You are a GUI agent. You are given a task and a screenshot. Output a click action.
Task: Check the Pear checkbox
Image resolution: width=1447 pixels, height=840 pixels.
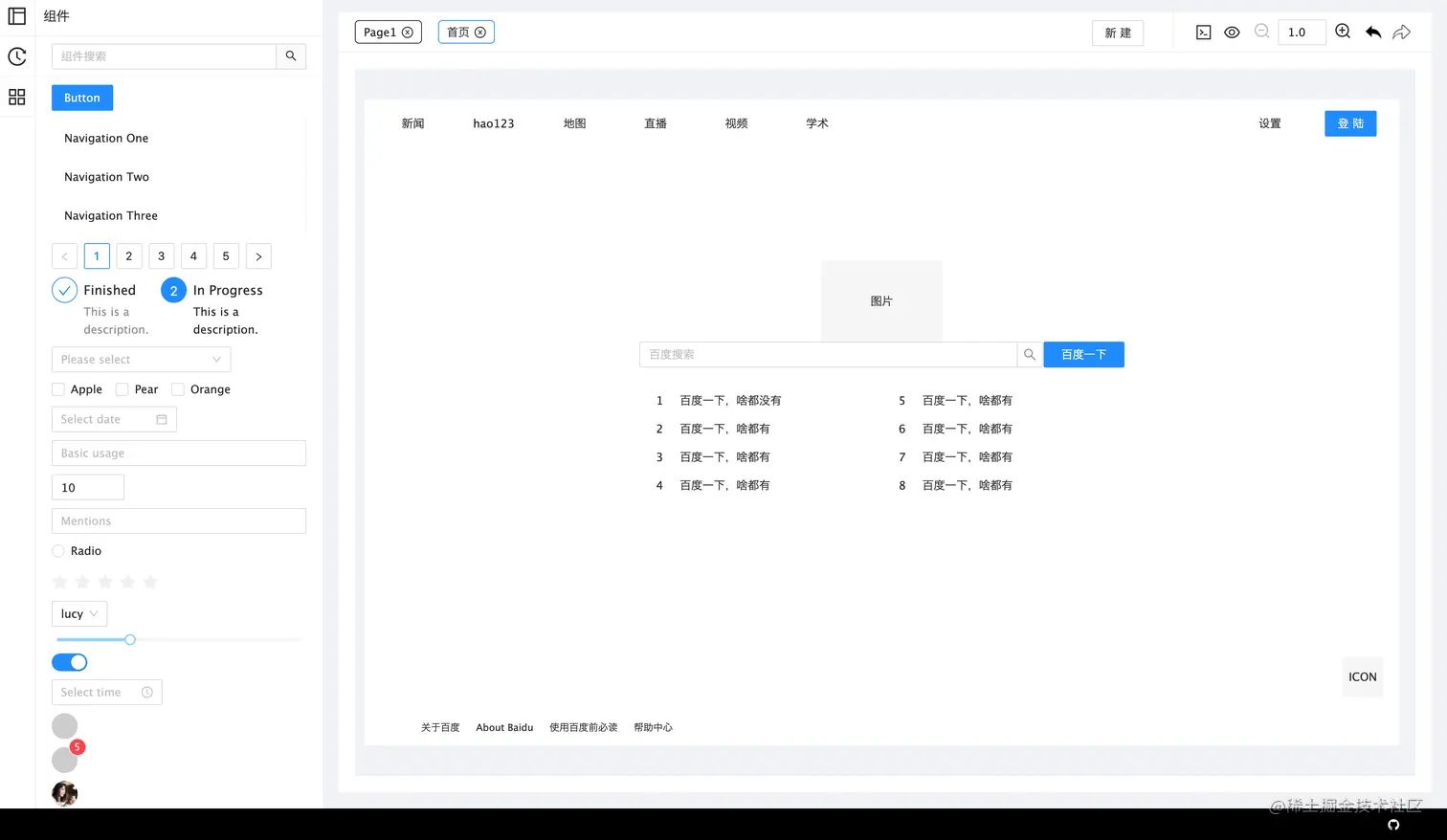tap(122, 389)
